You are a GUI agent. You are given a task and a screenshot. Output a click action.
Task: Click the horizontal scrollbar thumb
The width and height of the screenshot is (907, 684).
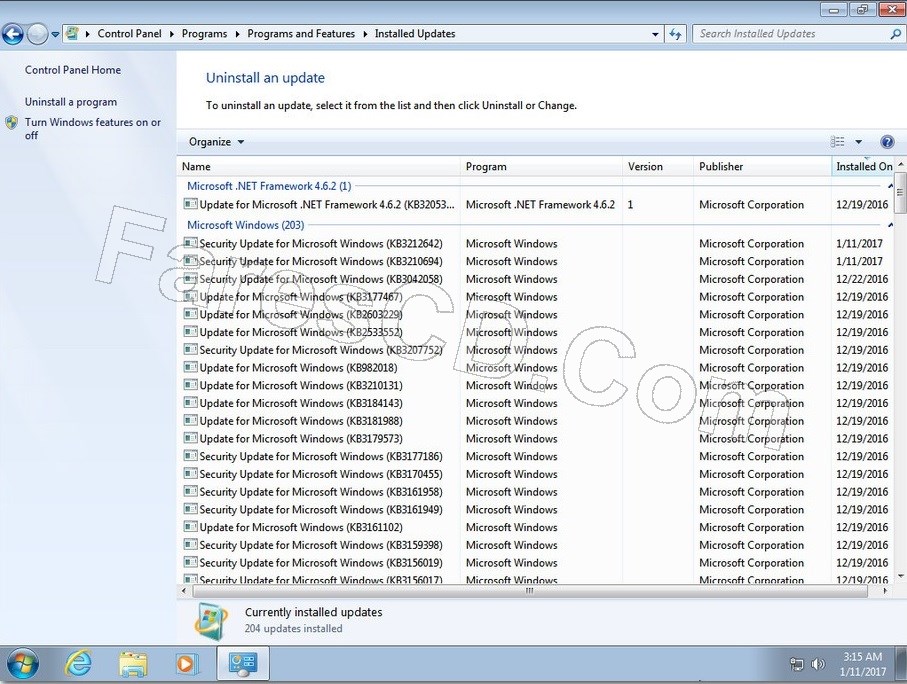point(529,591)
